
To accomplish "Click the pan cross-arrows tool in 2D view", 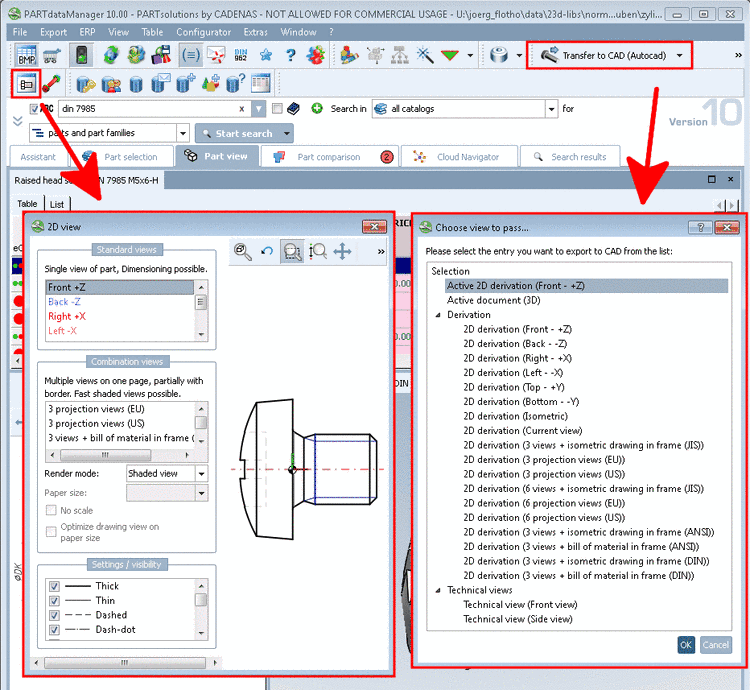I will click(342, 252).
